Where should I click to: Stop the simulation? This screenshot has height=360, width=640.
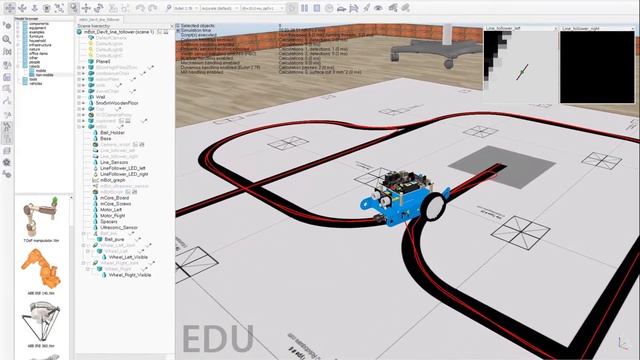317,8
